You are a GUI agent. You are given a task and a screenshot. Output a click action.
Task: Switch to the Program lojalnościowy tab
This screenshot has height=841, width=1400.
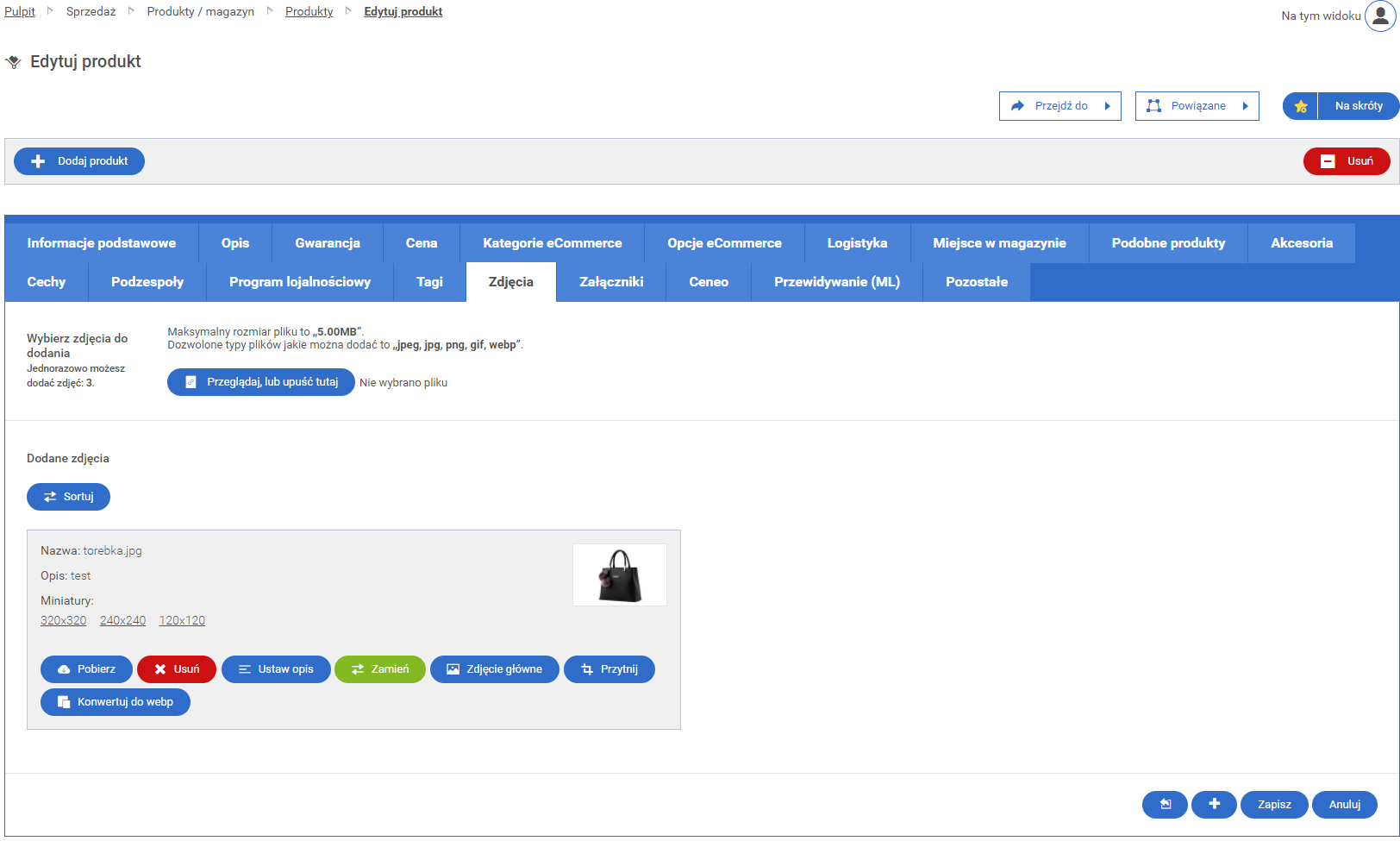coord(300,282)
